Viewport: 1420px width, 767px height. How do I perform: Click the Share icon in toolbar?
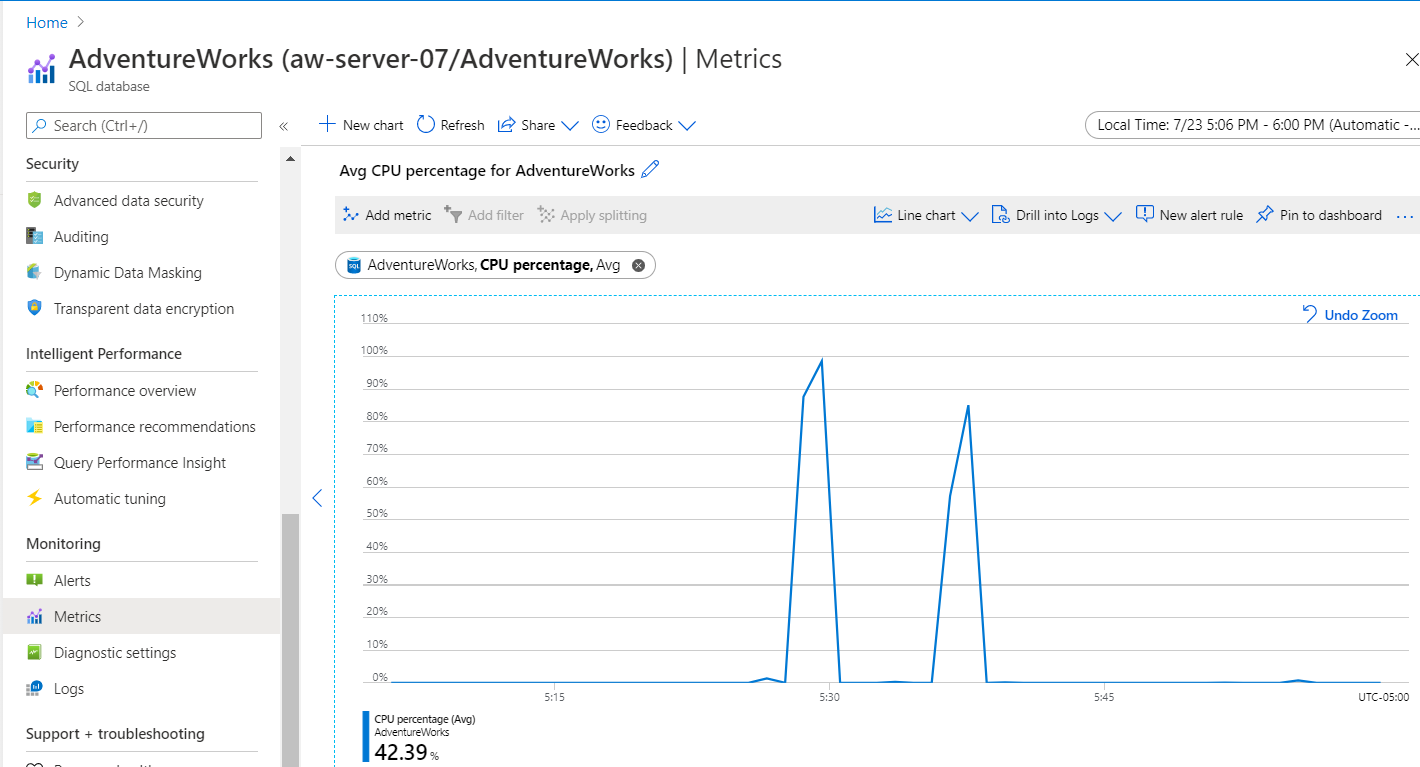507,124
